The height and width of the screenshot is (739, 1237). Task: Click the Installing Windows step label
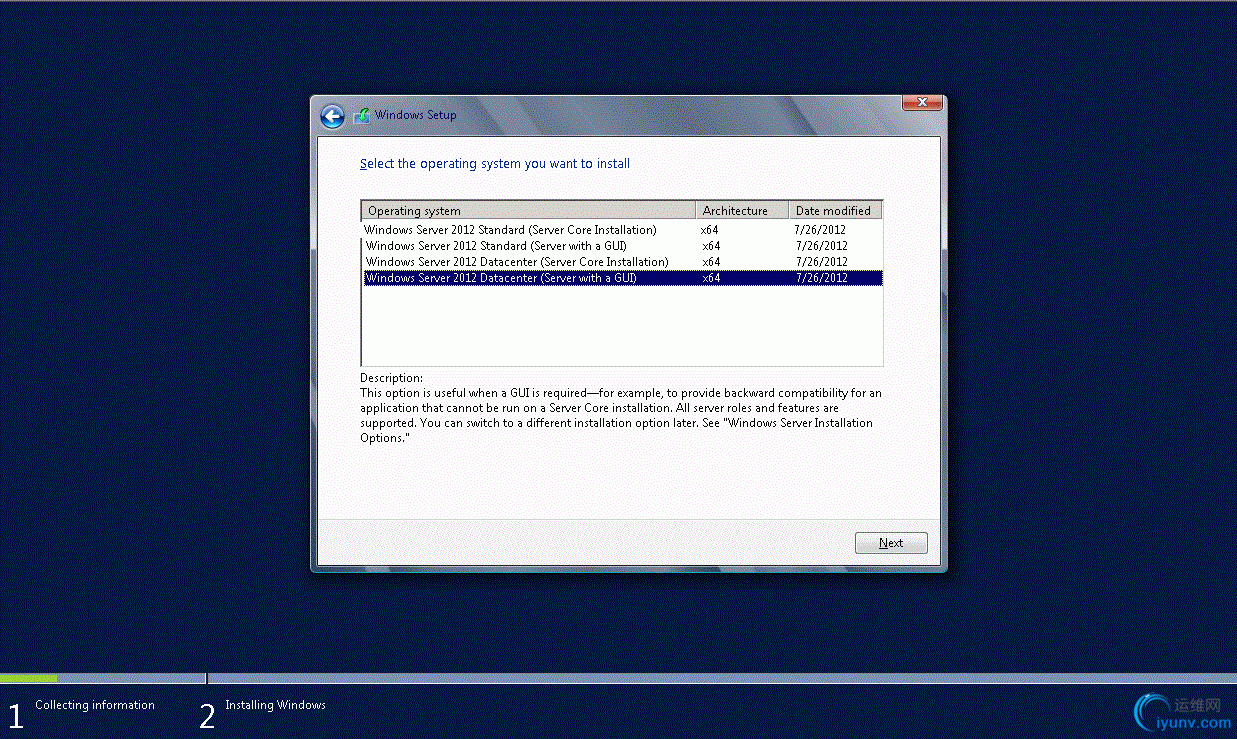275,705
